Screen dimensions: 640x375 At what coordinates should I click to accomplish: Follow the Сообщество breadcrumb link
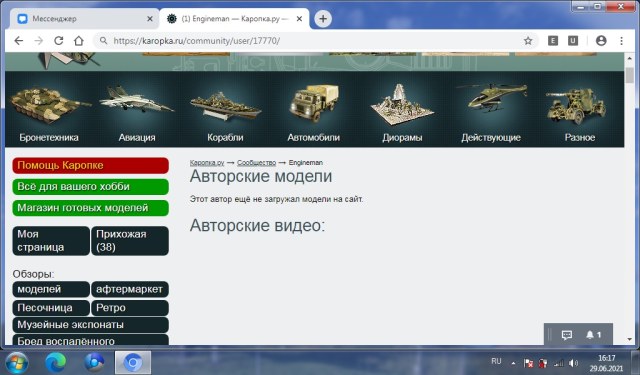[256, 162]
